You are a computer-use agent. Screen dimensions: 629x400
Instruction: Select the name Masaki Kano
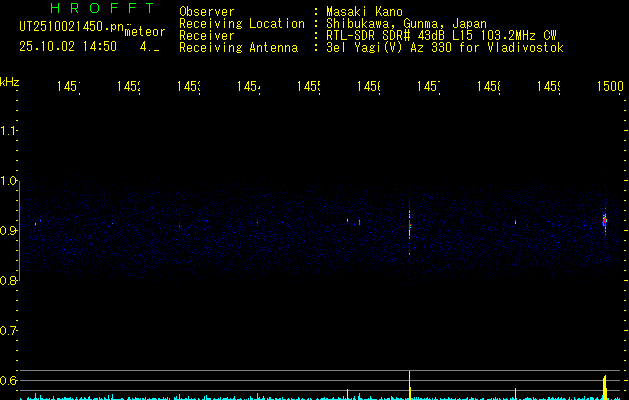(364, 12)
